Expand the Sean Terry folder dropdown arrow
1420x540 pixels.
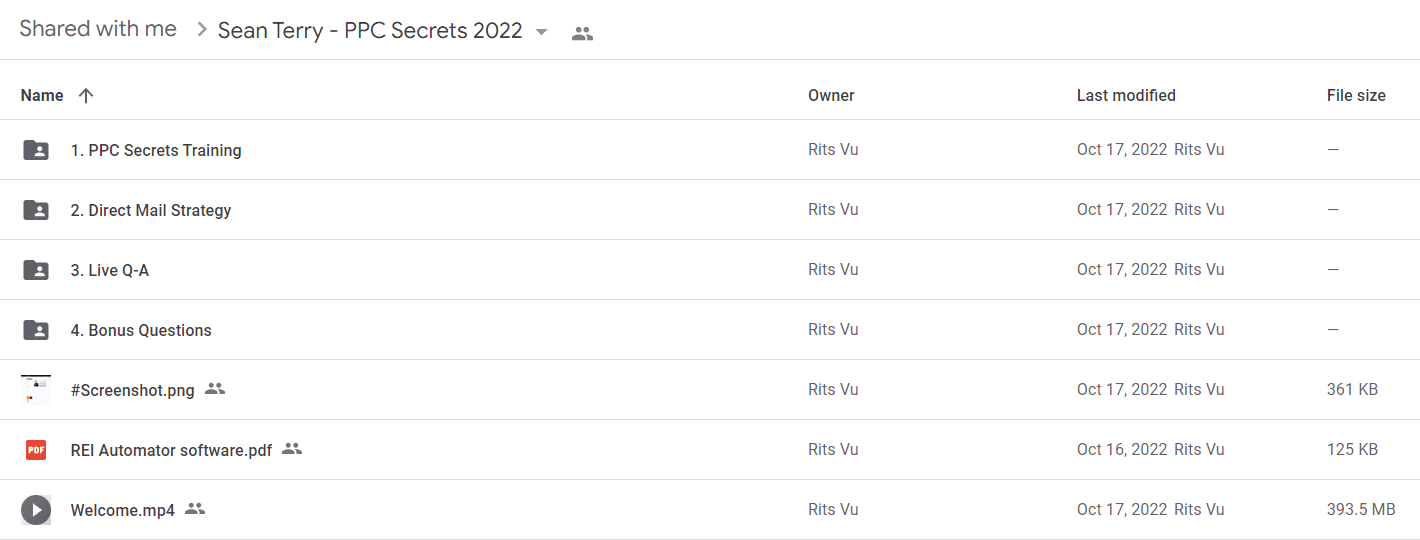[541, 32]
